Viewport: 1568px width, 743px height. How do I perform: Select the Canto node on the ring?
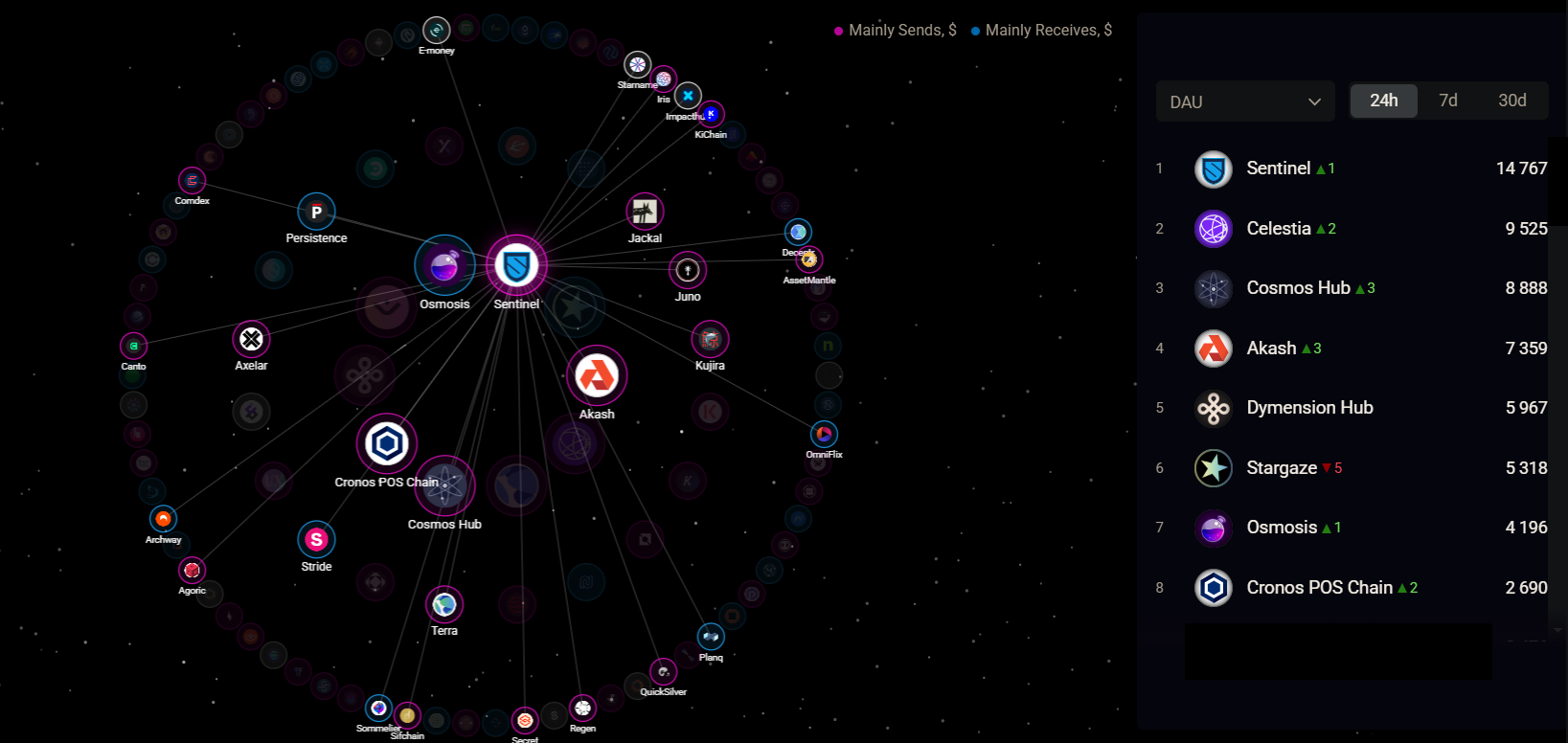(x=133, y=346)
